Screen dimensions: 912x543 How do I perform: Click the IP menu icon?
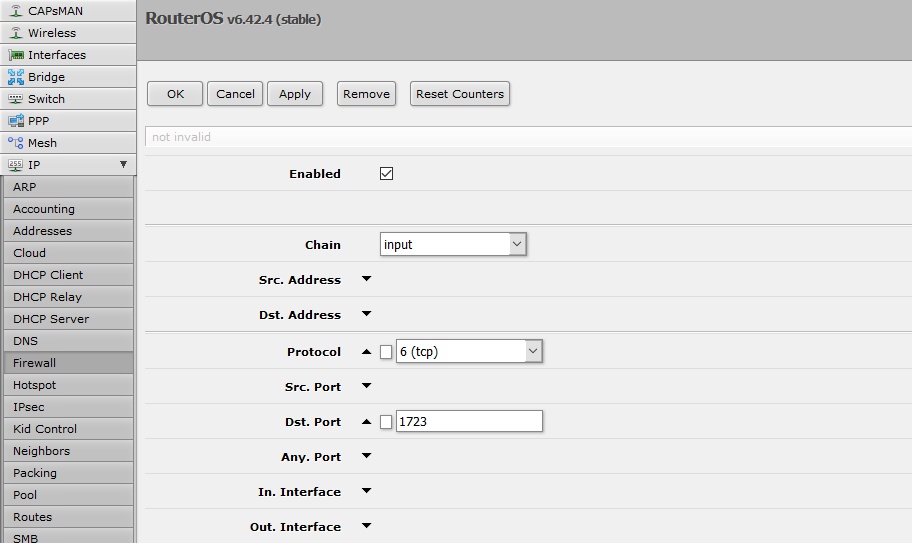click(16, 165)
